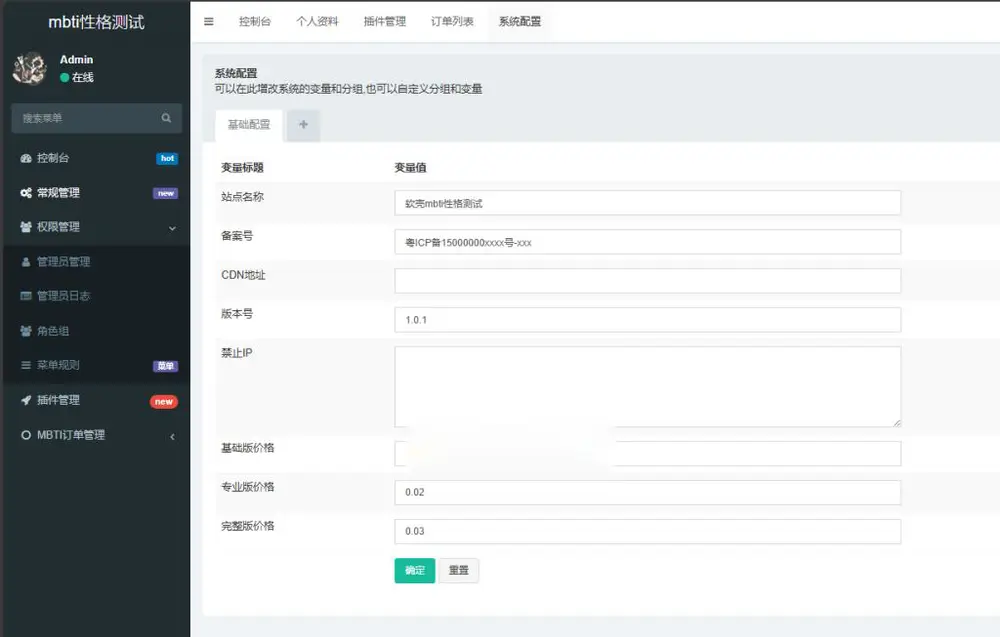
Task: Click the 禁止IP textarea resize handle
Action: (897, 423)
